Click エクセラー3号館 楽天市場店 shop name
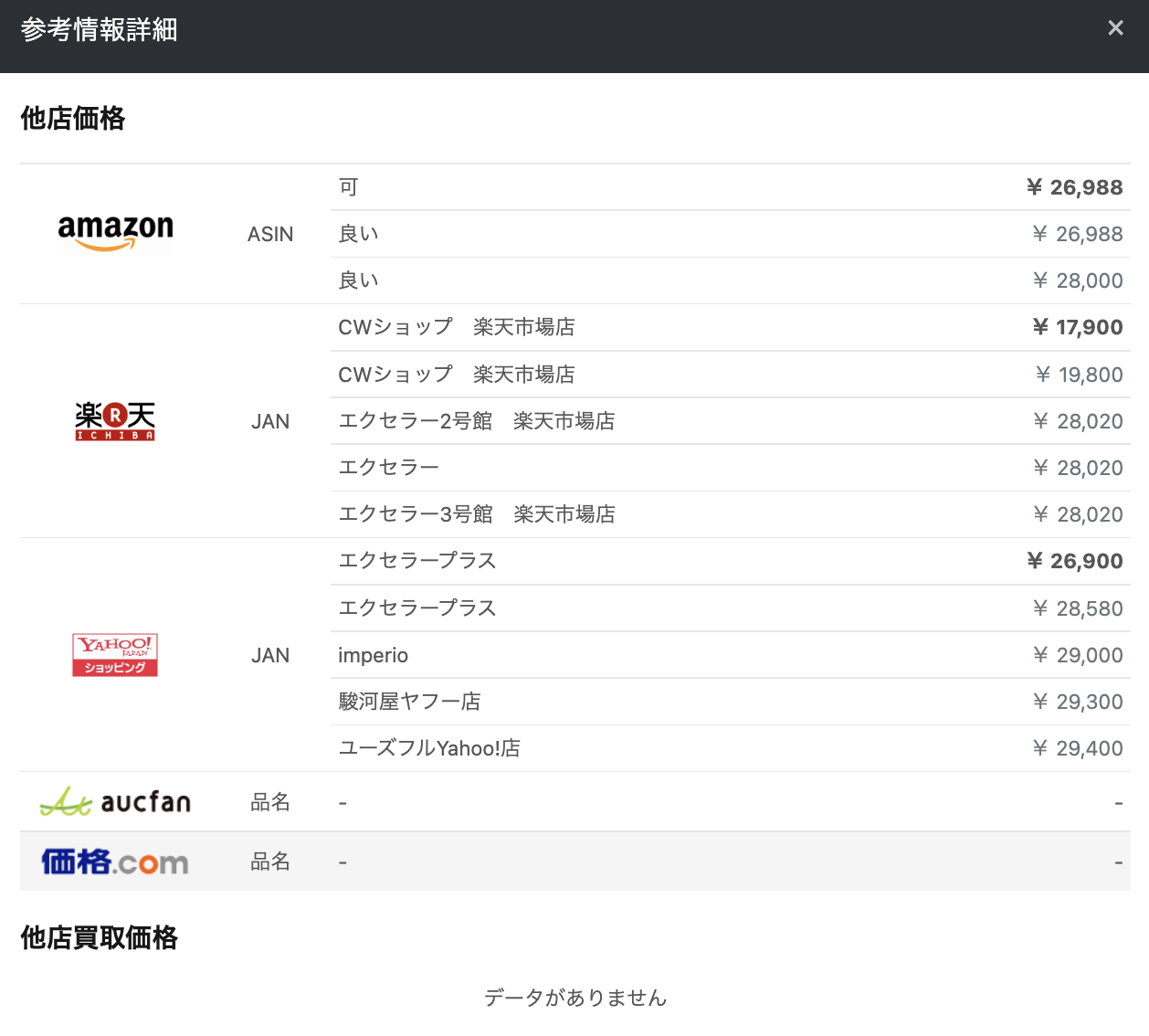The height and width of the screenshot is (1036, 1149). pos(477,514)
